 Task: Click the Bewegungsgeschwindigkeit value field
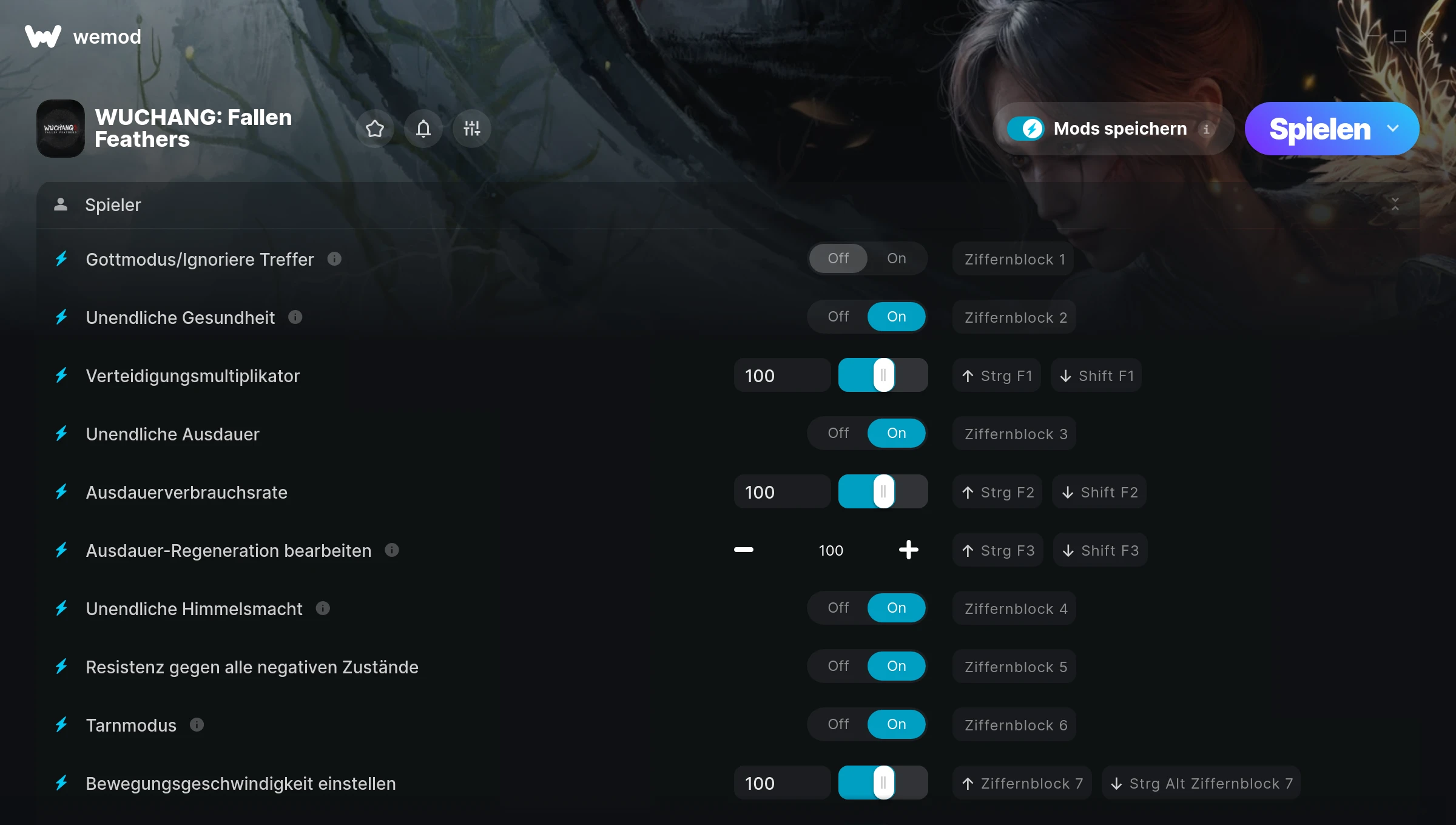tap(782, 783)
